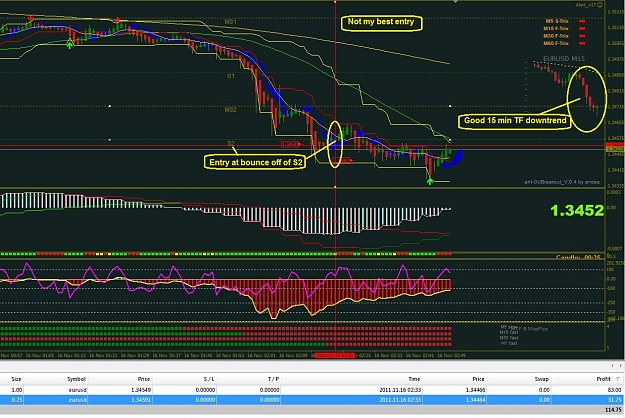Click the 16 Nov 02:49 time axis label
Viewport: 625px width, 418px height.
pos(452,355)
